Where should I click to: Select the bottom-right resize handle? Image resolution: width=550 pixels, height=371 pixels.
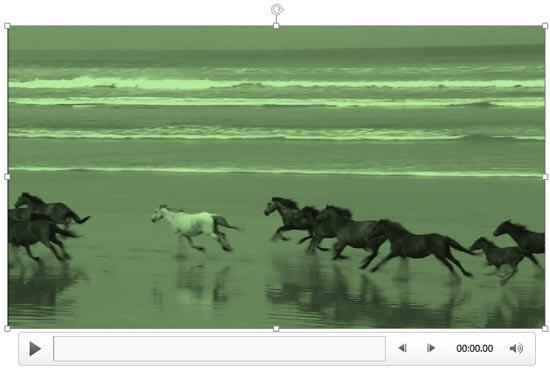point(545,329)
